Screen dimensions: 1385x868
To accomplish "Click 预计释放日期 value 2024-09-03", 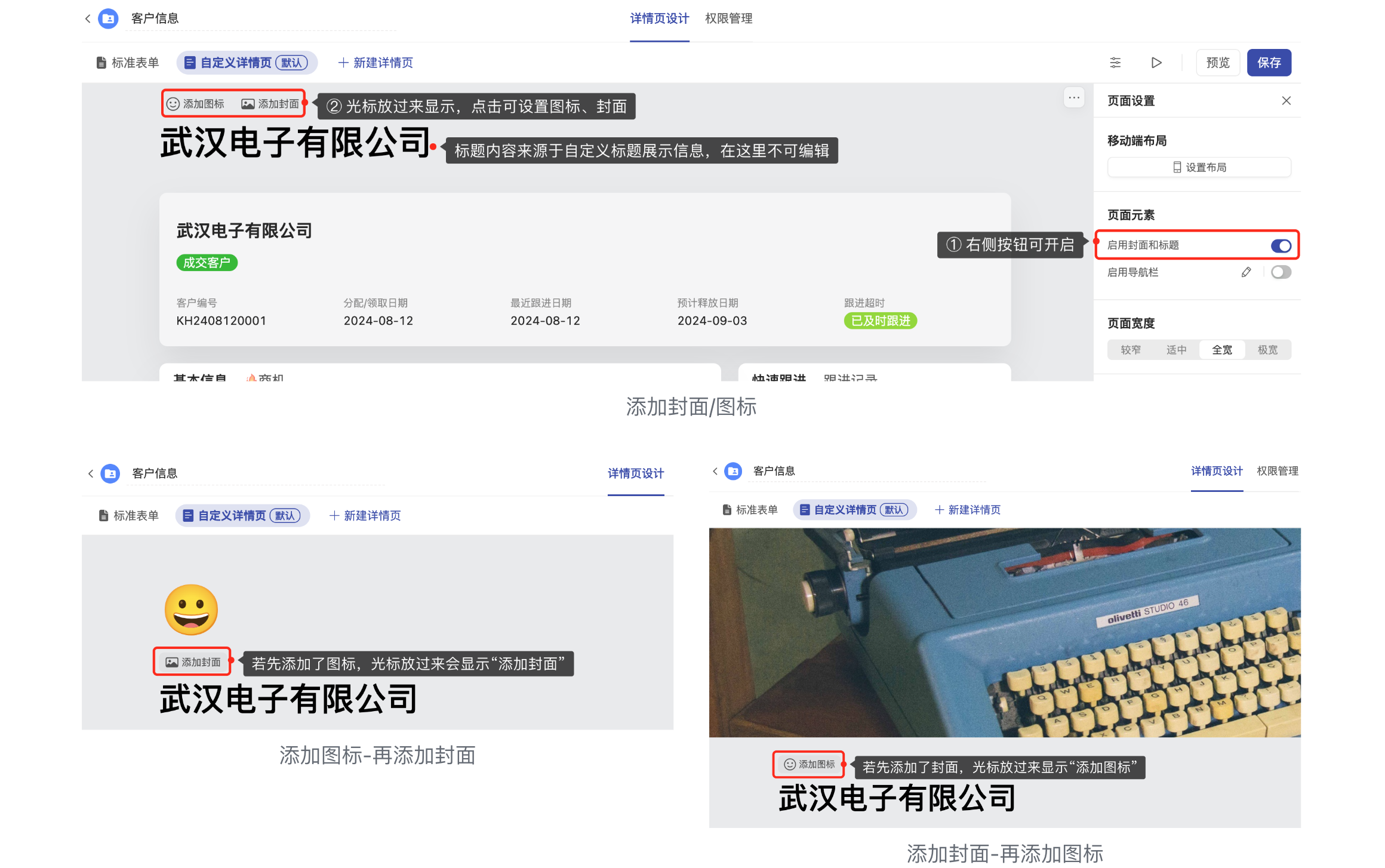I will (x=712, y=321).
